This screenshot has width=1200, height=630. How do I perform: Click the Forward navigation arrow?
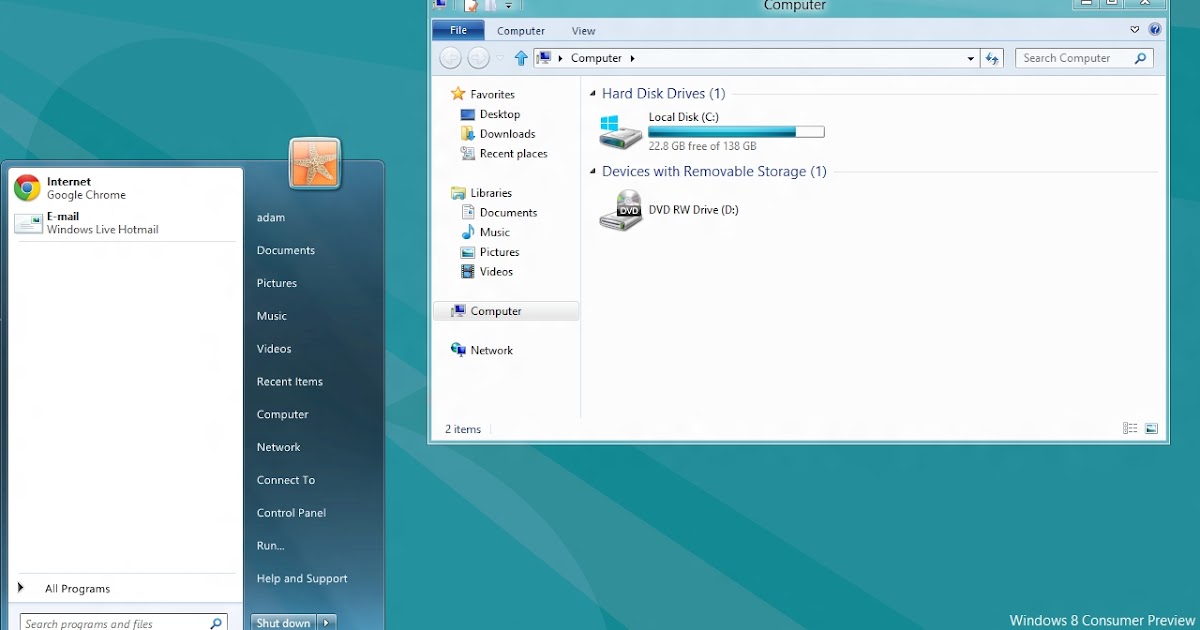tap(479, 58)
